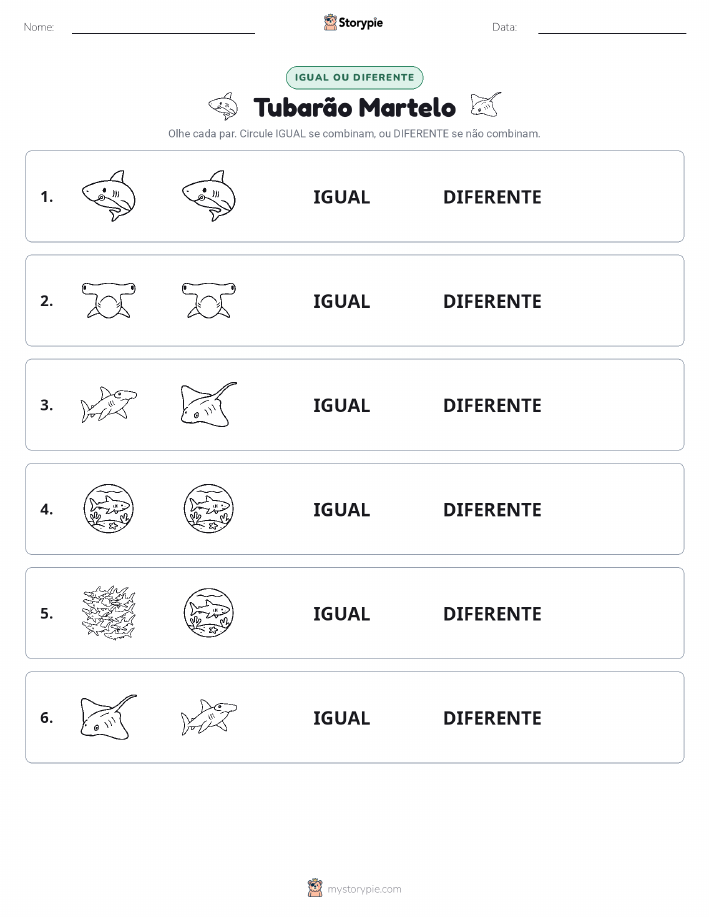
Task: Select the first shark image in row 1
Action: tap(109, 196)
